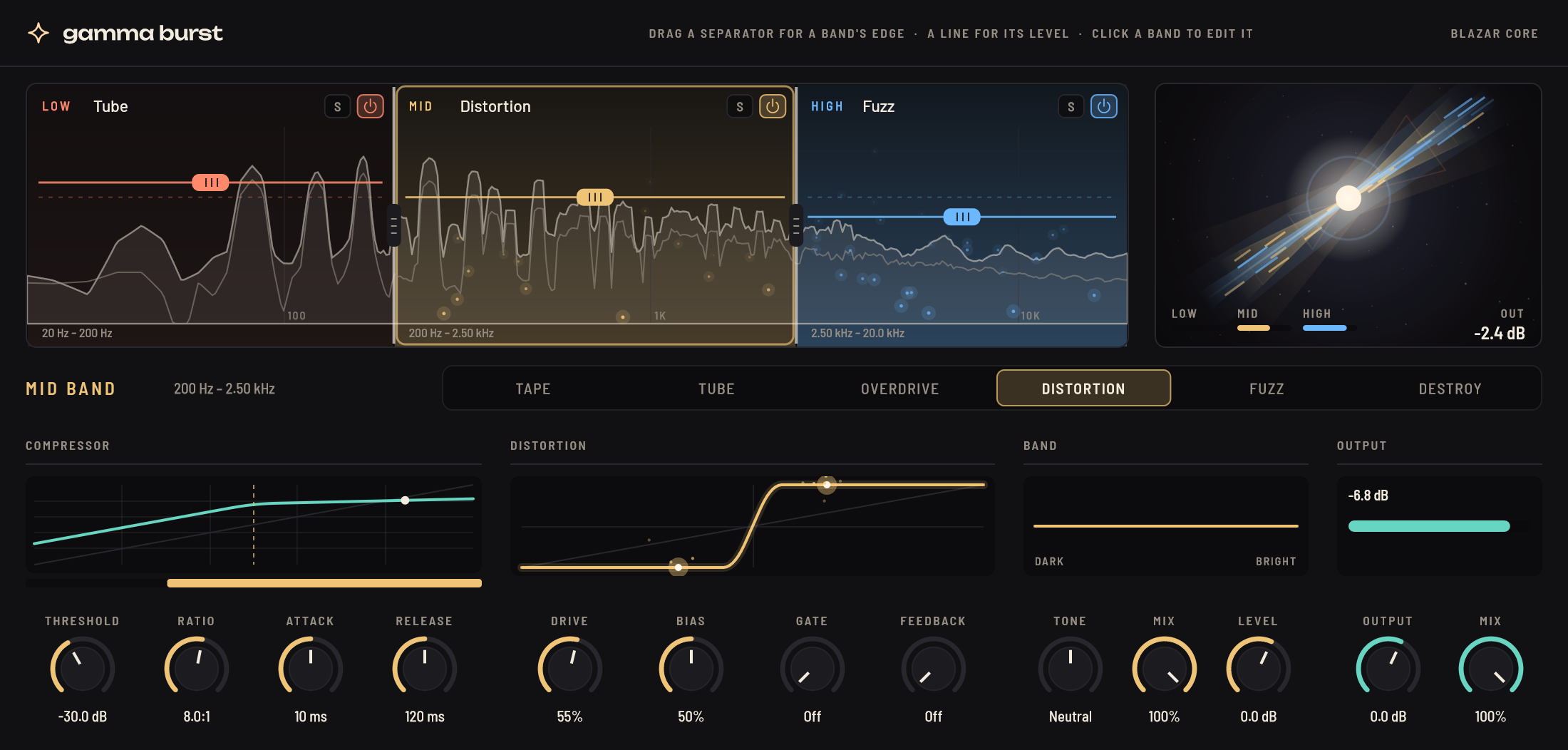This screenshot has height=750, width=1568.
Task: Click the compressor curve's white node
Action: [x=405, y=500]
